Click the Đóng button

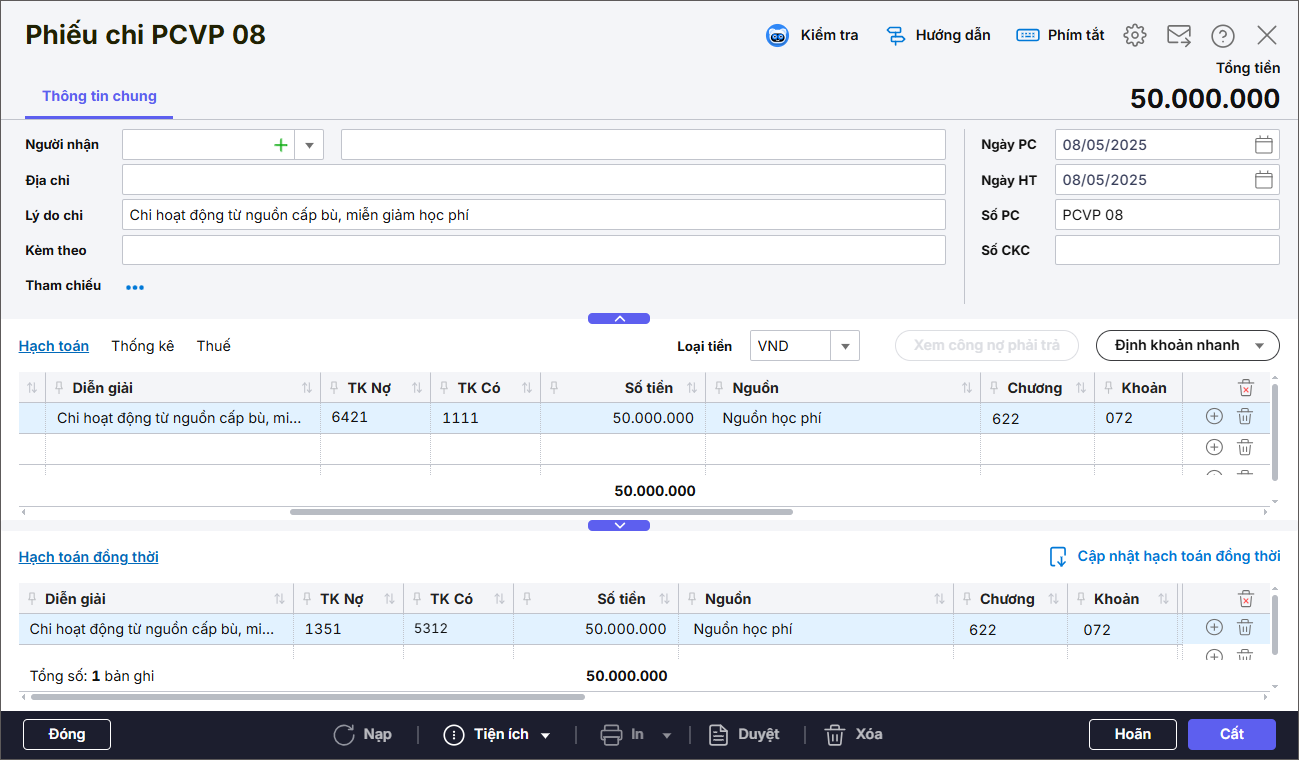tap(67, 735)
